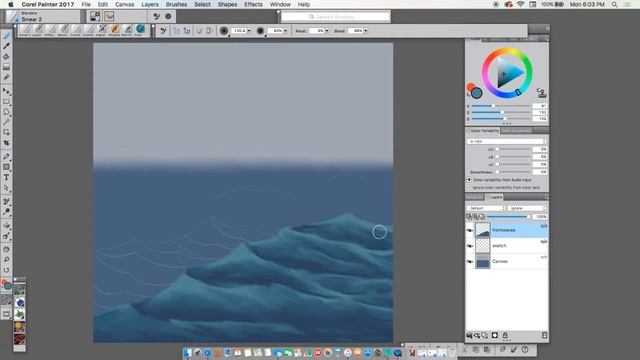Image resolution: width=640 pixels, height=360 pixels.
Task: Click the clone color rubber stamp icon
Action: [542, 93]
